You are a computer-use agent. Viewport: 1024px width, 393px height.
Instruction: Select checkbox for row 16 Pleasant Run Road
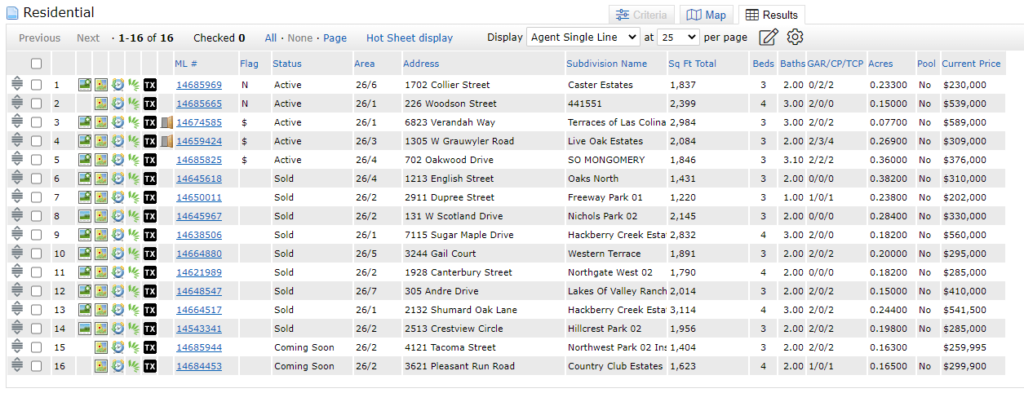37,367
